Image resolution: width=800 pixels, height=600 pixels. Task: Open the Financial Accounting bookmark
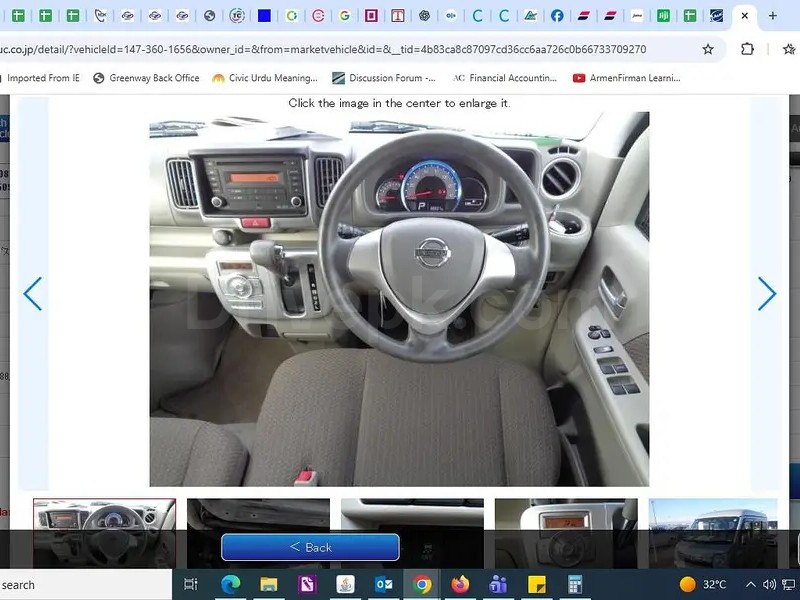click(505, 78)
